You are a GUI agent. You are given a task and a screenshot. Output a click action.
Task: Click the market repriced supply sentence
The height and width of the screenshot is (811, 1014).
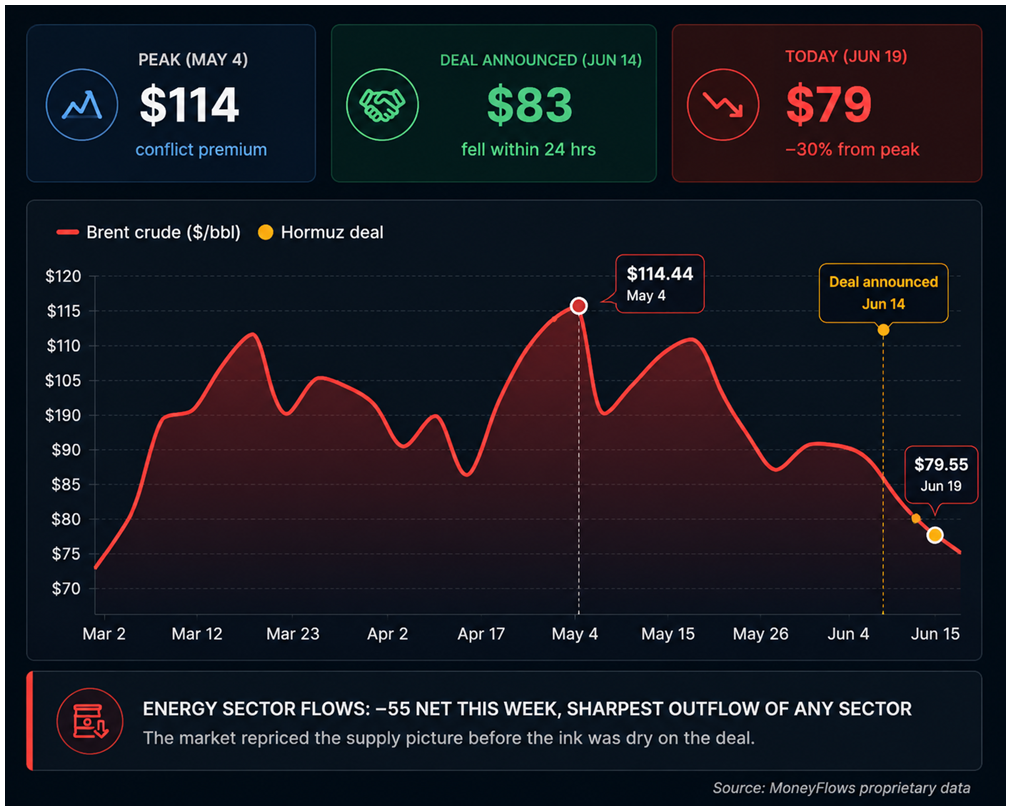tap(449, 738)
